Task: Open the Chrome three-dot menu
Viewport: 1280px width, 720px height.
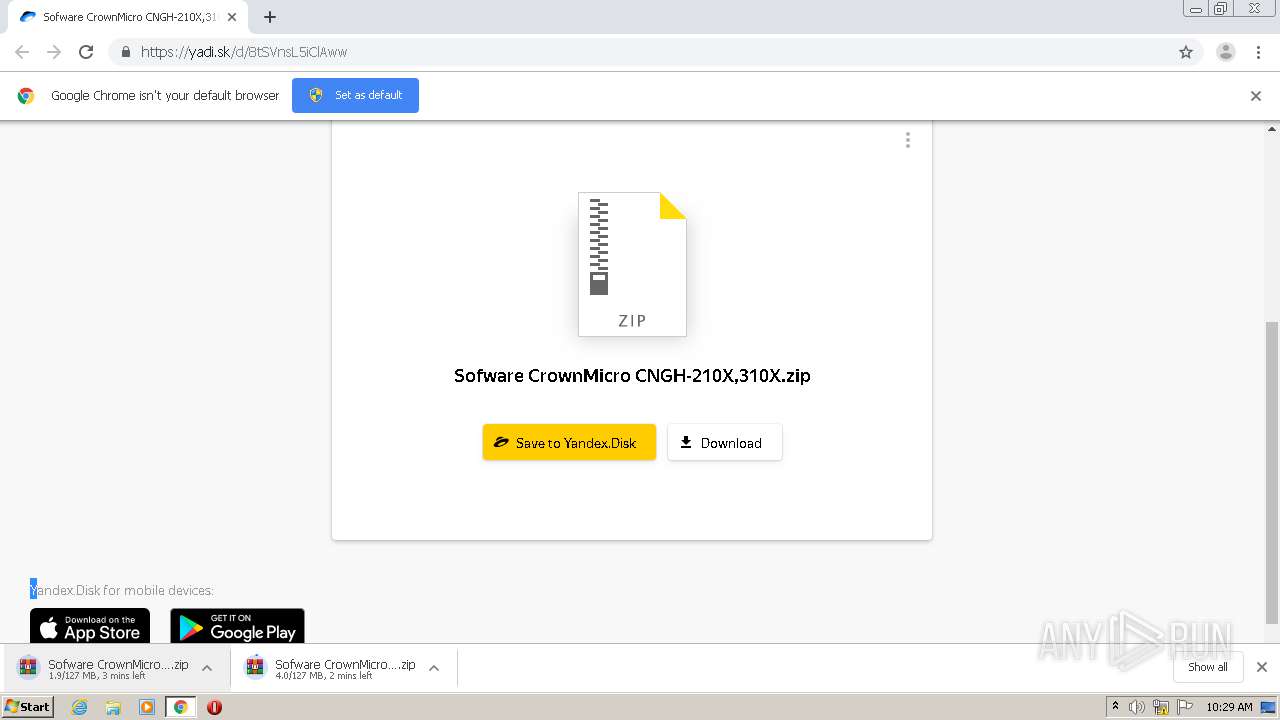Action: tap(1258, 52)
